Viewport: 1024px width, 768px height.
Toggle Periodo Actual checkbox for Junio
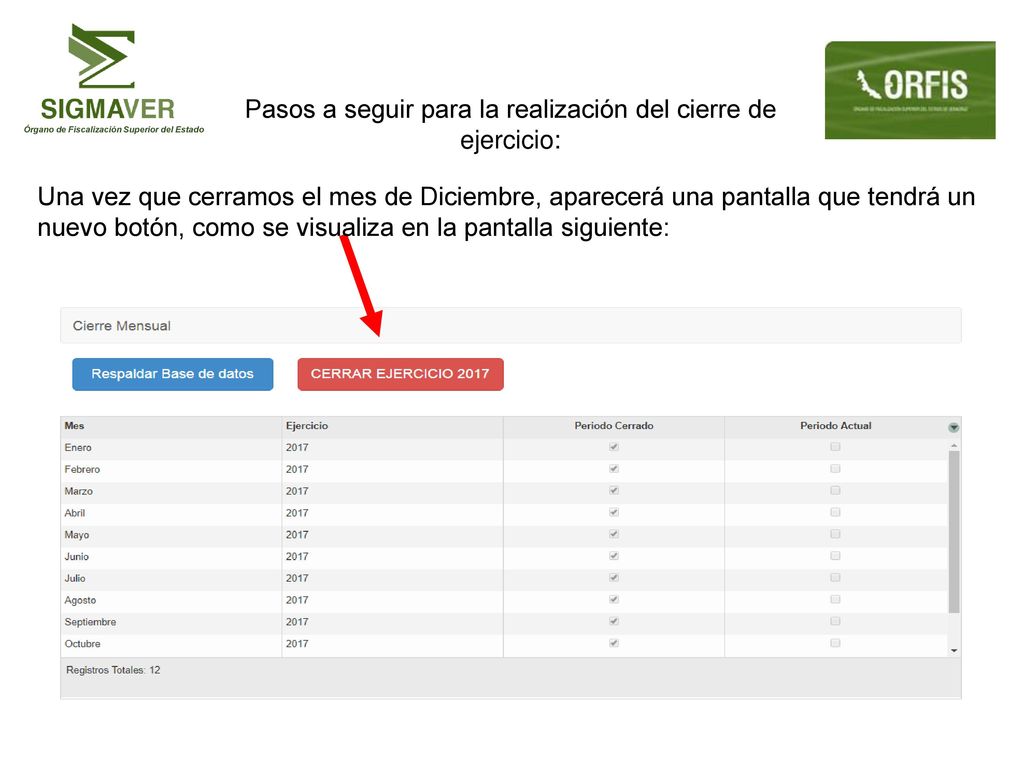coord(835,556)
